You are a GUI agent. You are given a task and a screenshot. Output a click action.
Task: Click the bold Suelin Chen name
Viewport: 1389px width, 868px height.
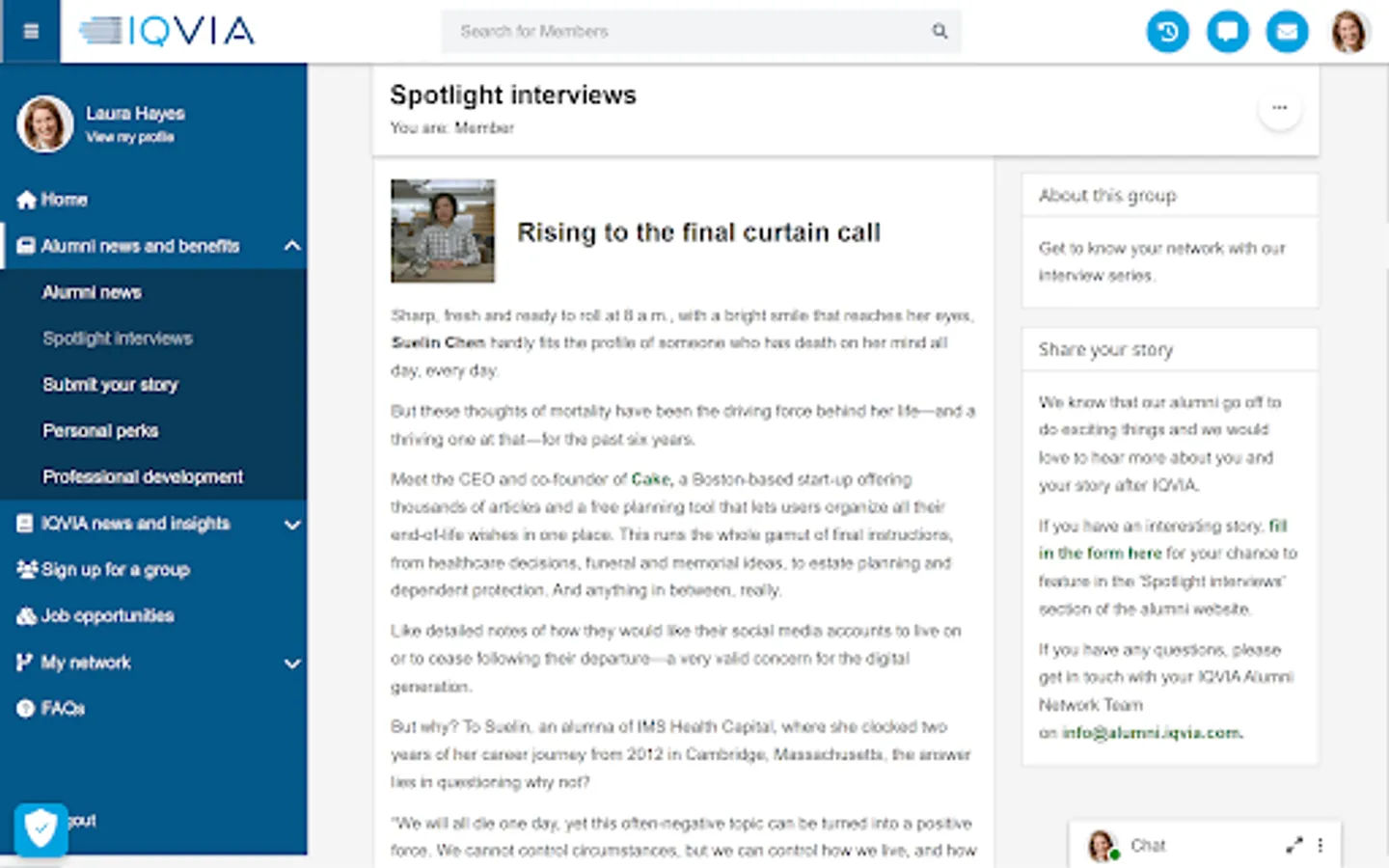[x=438, y=342]
